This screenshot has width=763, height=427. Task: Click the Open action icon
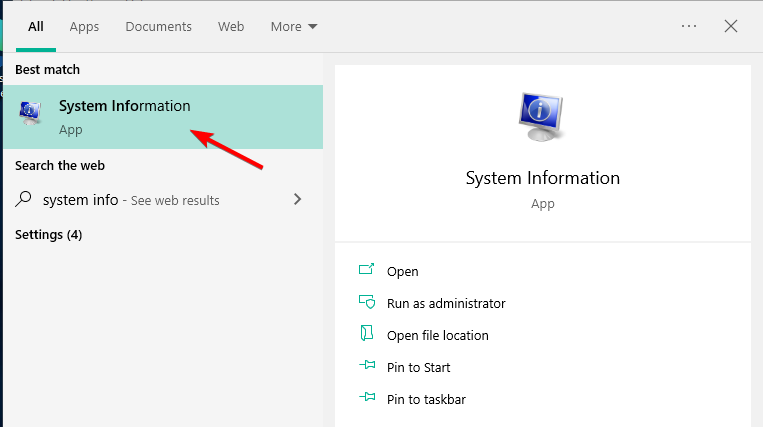coord(366,269)
